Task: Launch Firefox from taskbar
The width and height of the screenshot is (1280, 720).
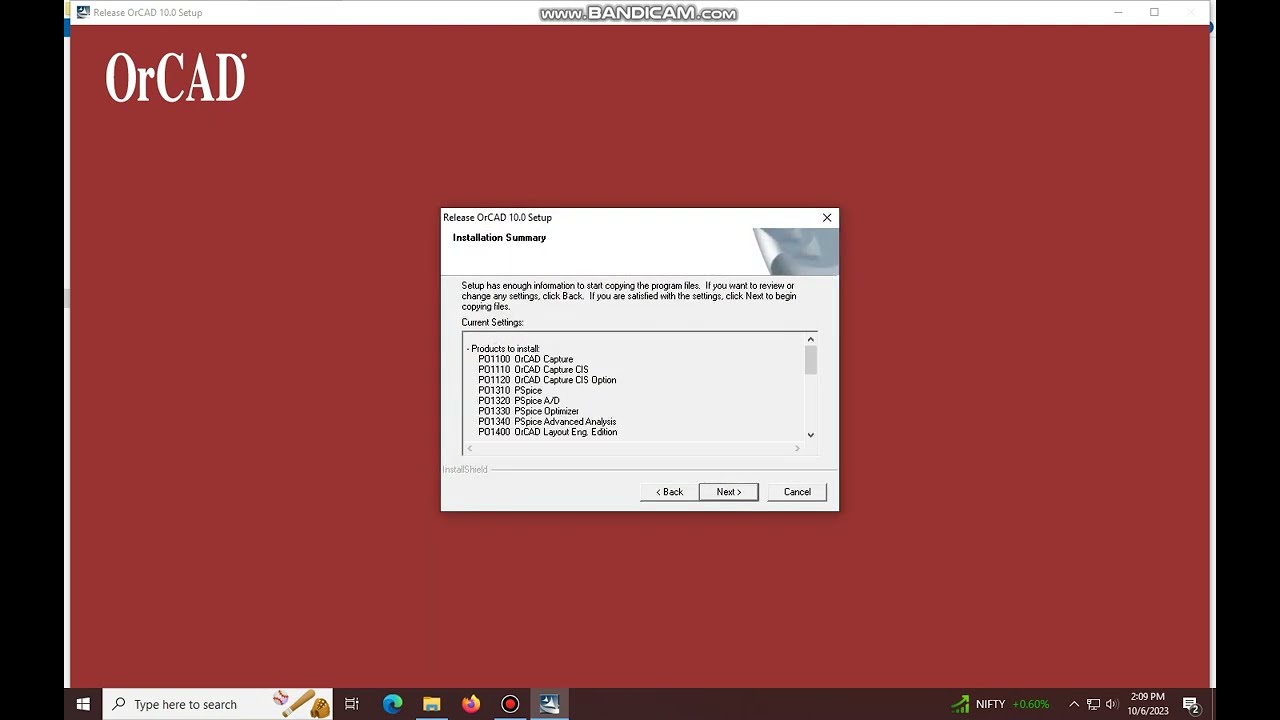Action: [x=471, y=704]
